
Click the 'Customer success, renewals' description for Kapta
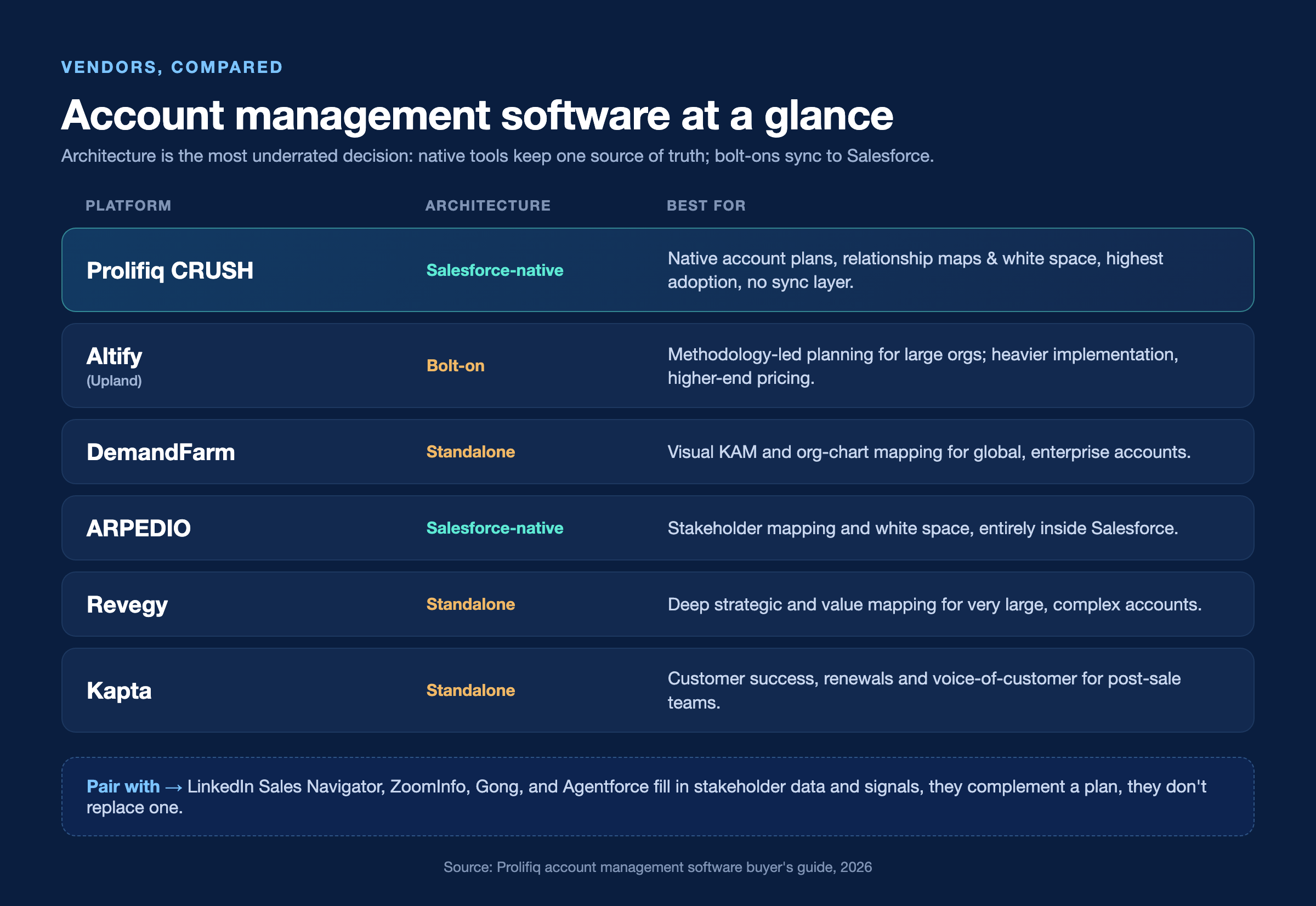tap(924, 690)
